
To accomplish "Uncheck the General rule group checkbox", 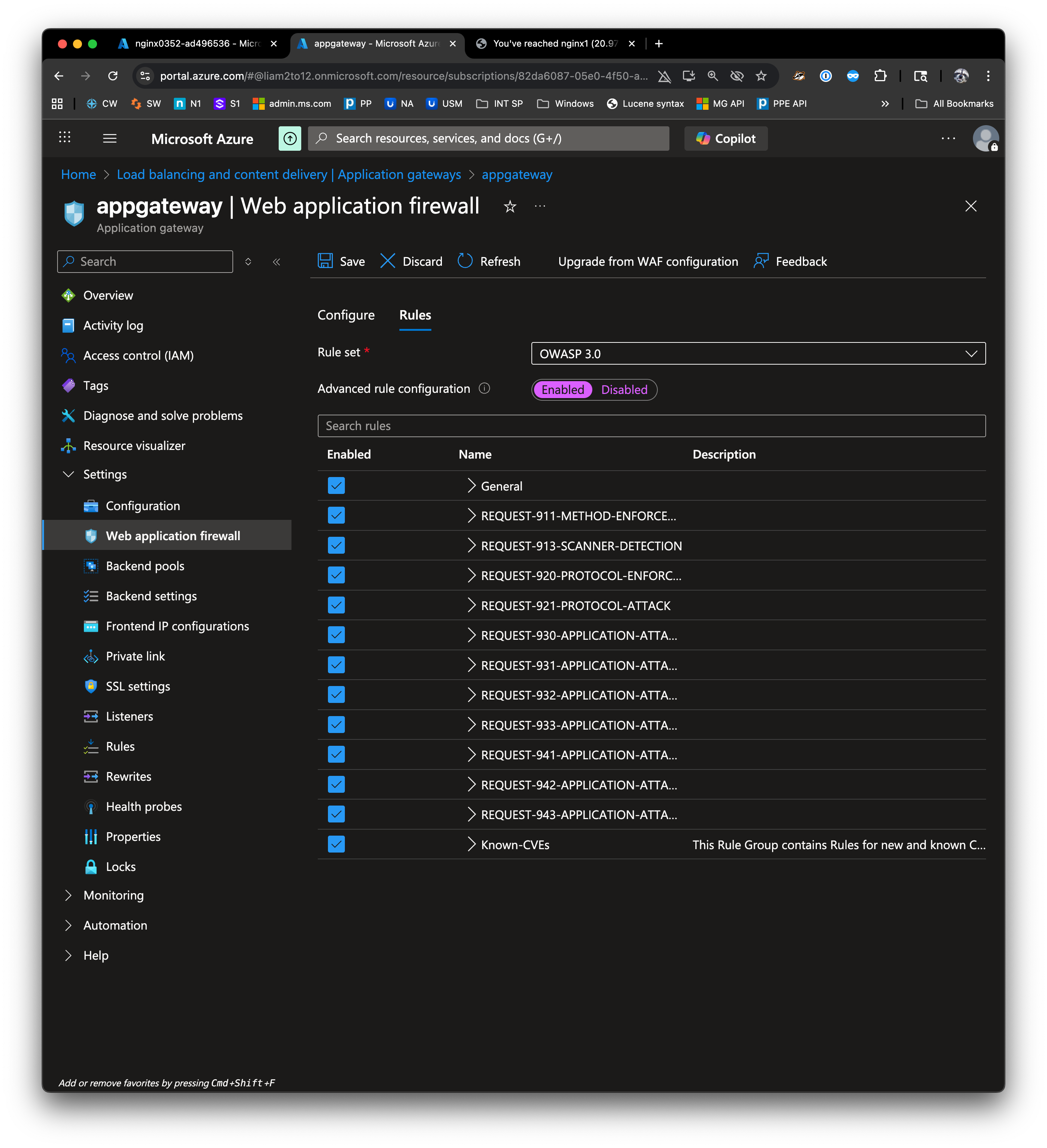I will [336, 486].
